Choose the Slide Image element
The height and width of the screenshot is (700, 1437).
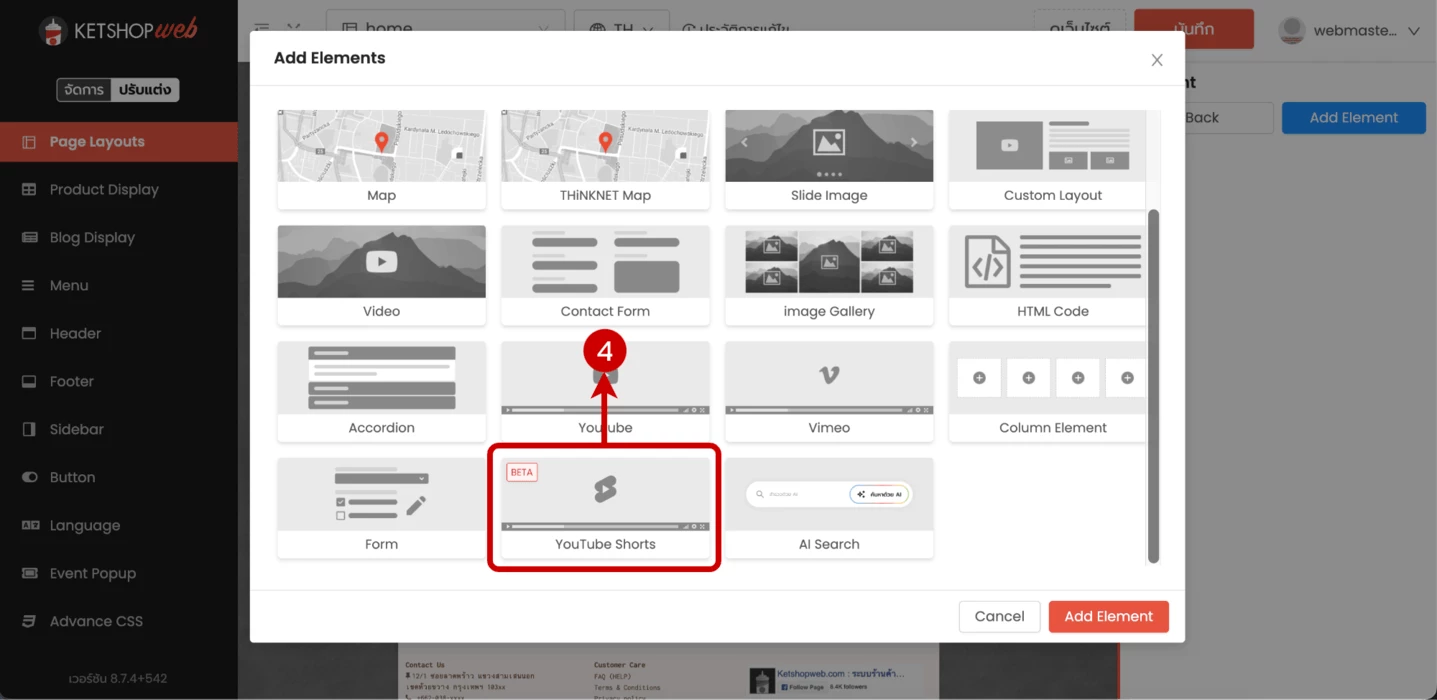click(828, 159)
